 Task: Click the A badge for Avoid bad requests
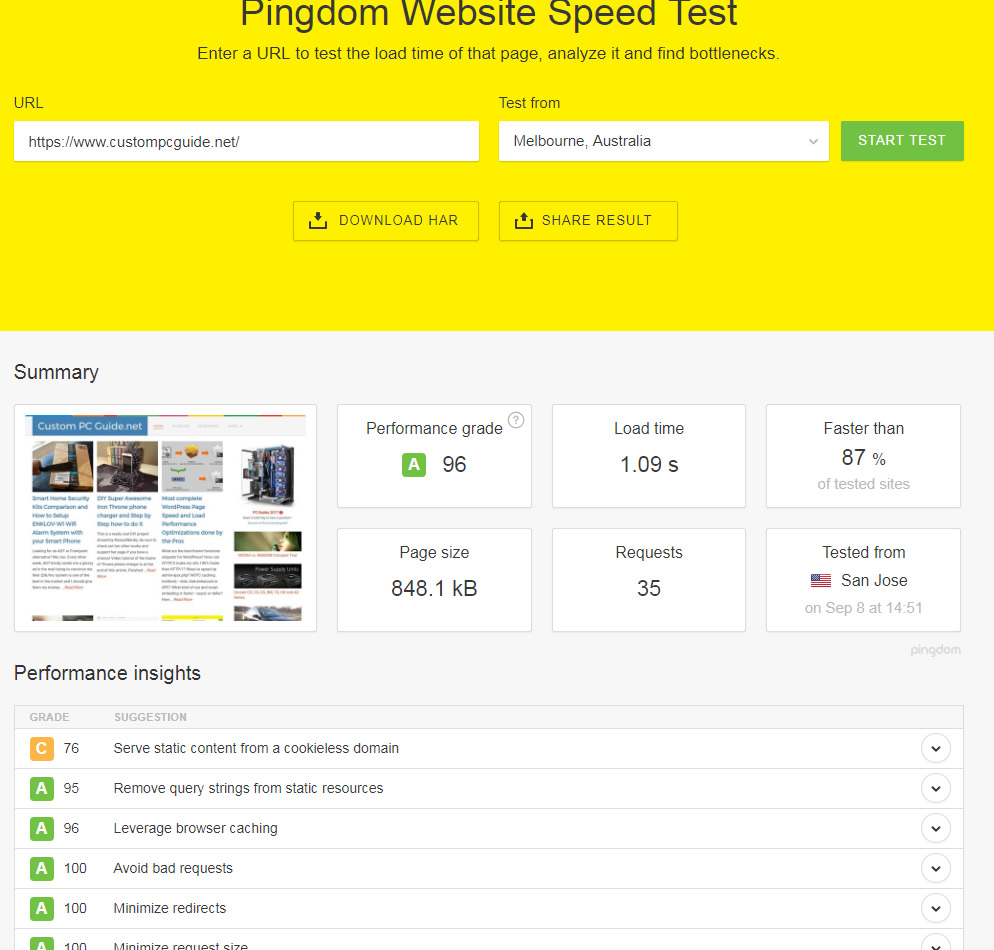point(41,868)
